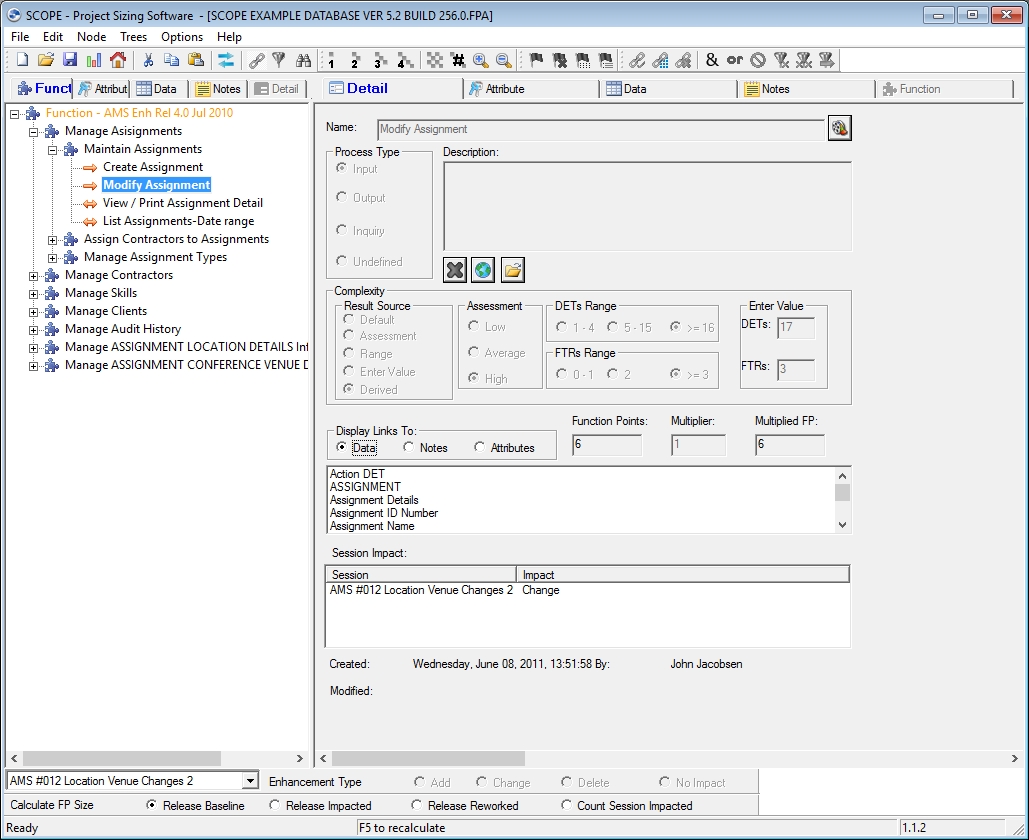The image size is (1029, 840).
Task: Click the AMS #012 session impact row
Action: tap(421, 590)
